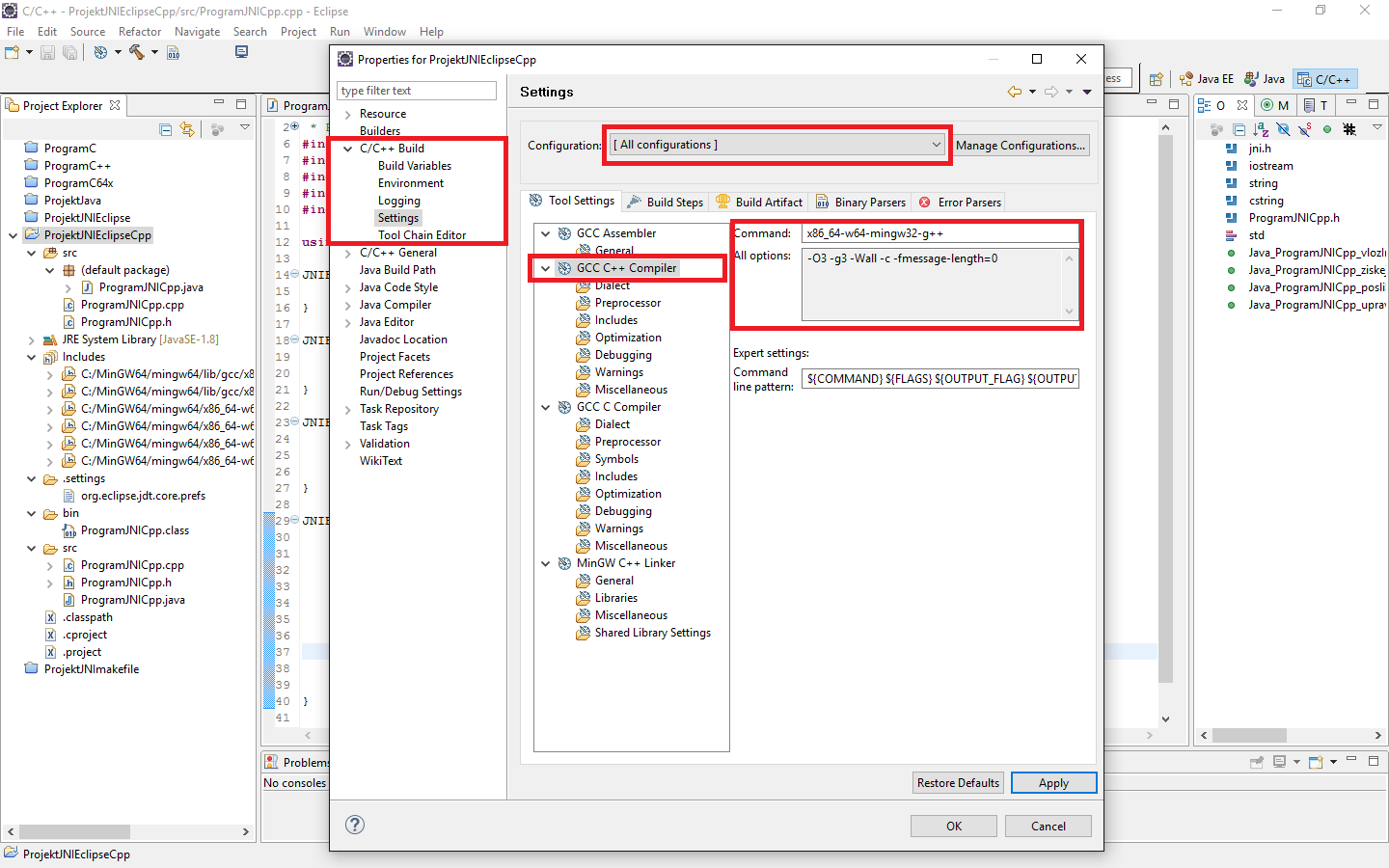Click the Save icon in the toolbar

[48, 52]
